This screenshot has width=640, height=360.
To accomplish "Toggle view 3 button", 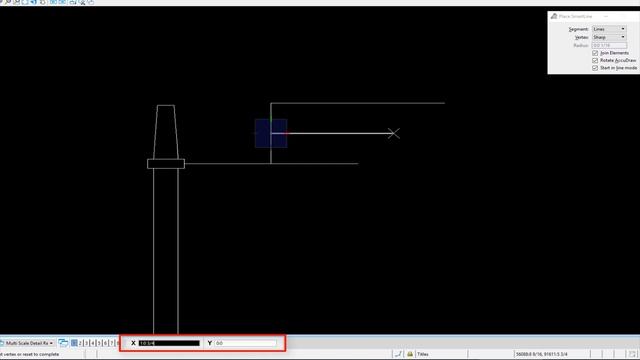I will [x=87, y=343].
